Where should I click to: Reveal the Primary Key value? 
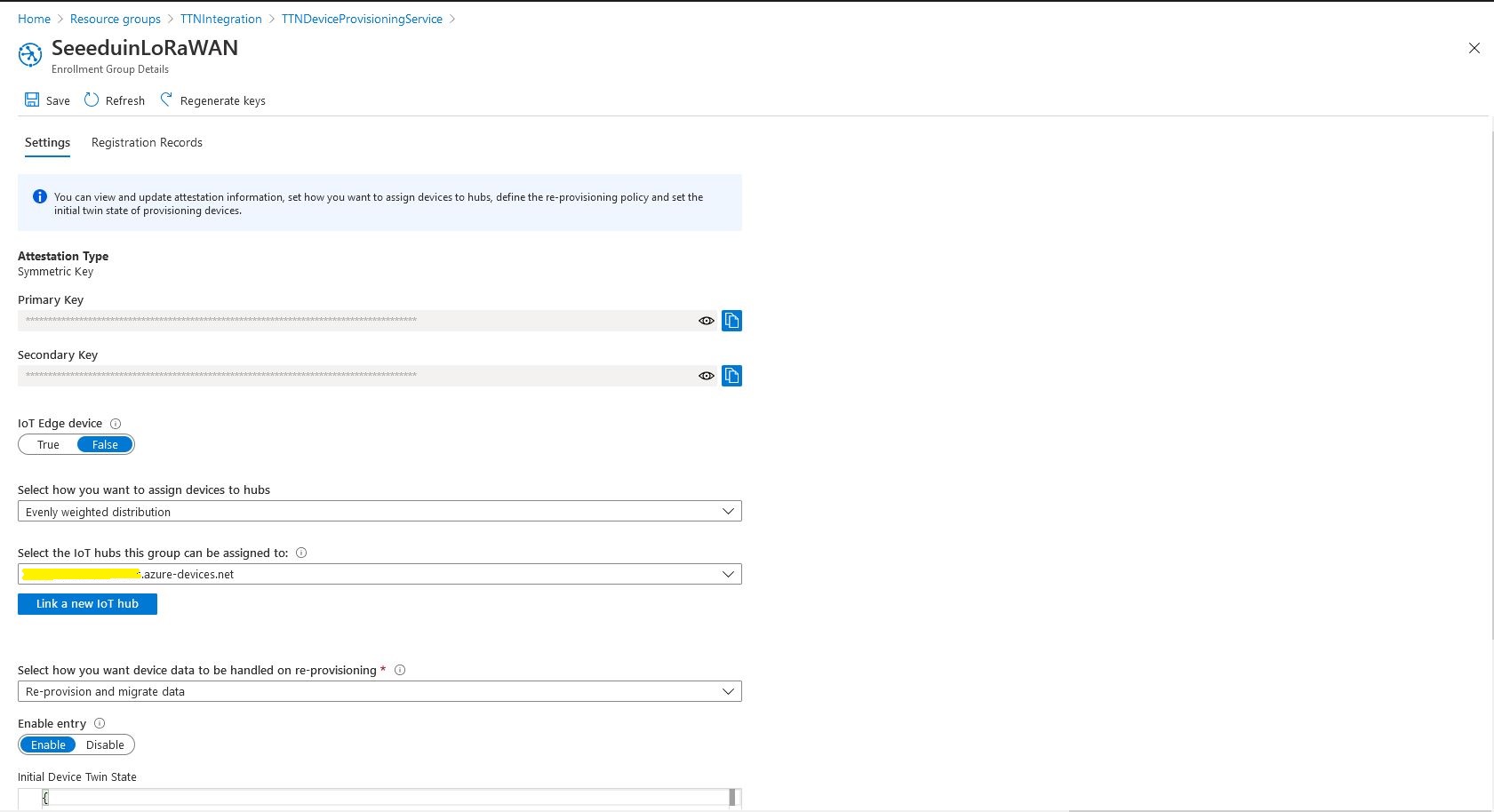coord(706,321)
